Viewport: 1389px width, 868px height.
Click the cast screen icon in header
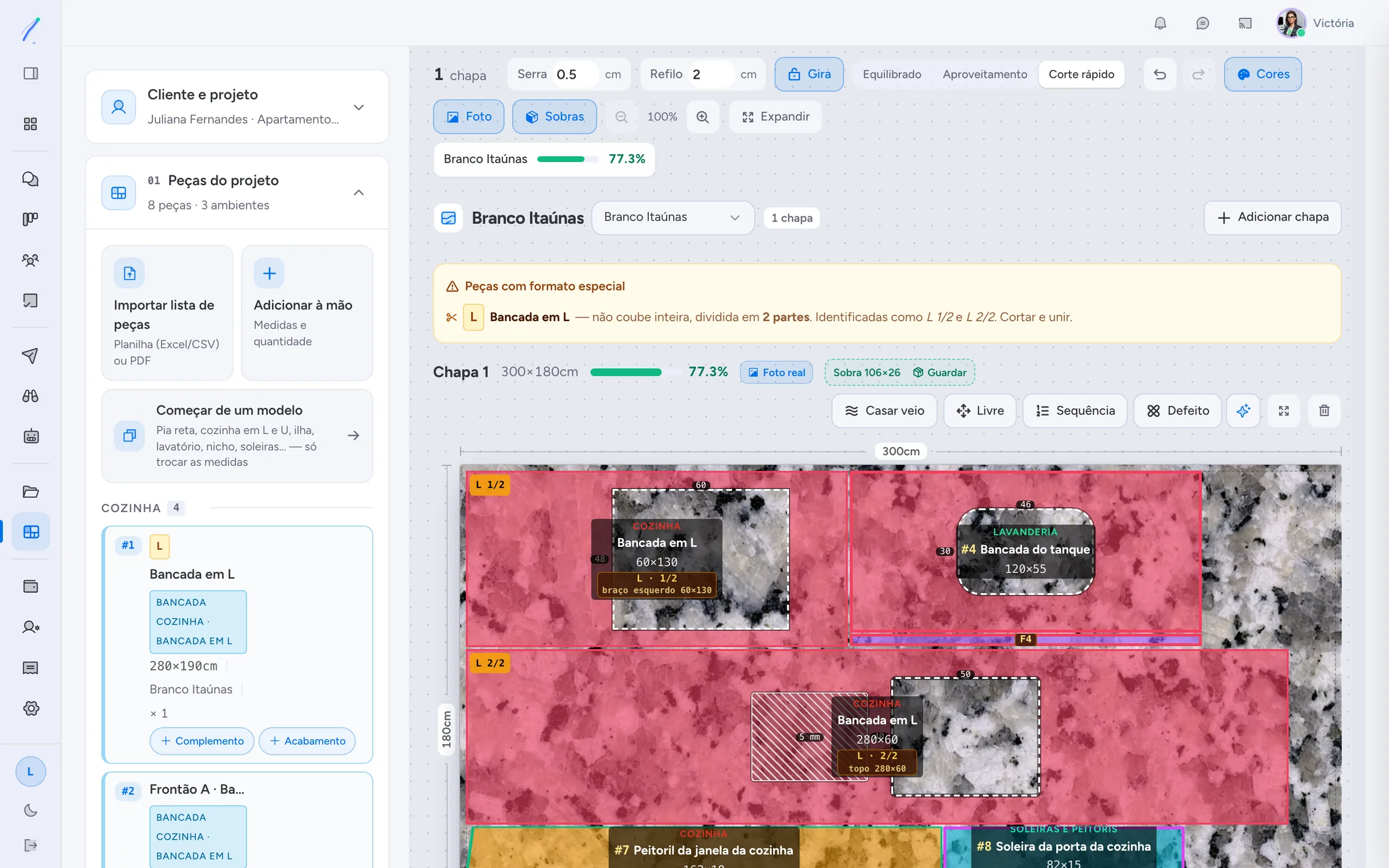pos(1244,23)
